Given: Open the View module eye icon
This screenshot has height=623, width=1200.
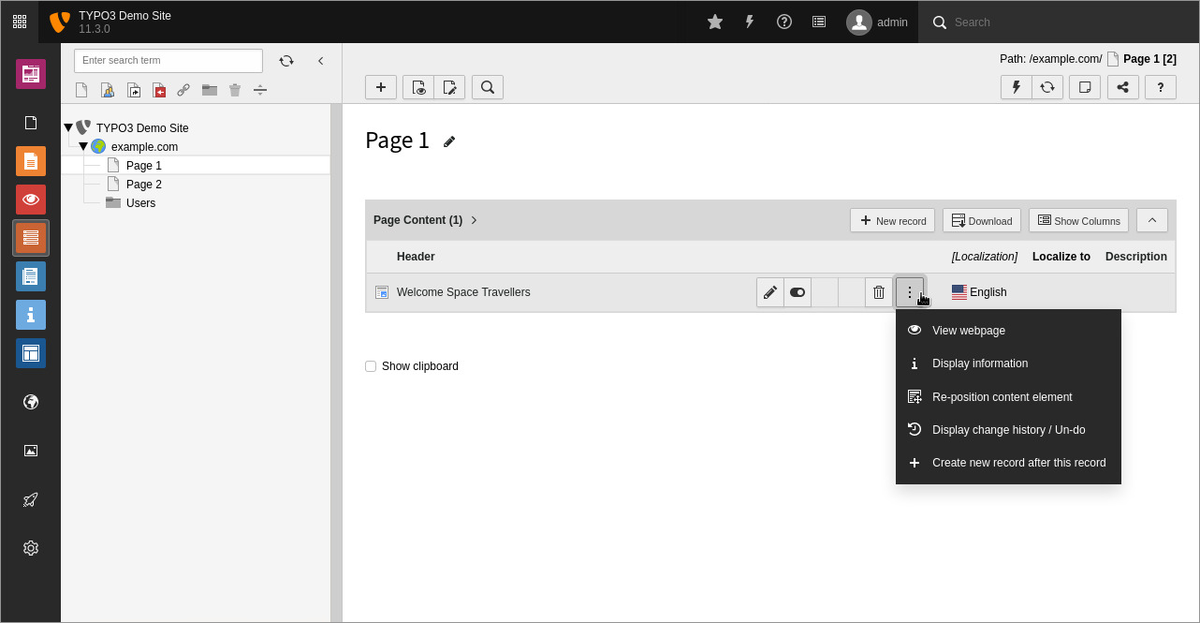Looking at the screenshot, I should point(31,199).
